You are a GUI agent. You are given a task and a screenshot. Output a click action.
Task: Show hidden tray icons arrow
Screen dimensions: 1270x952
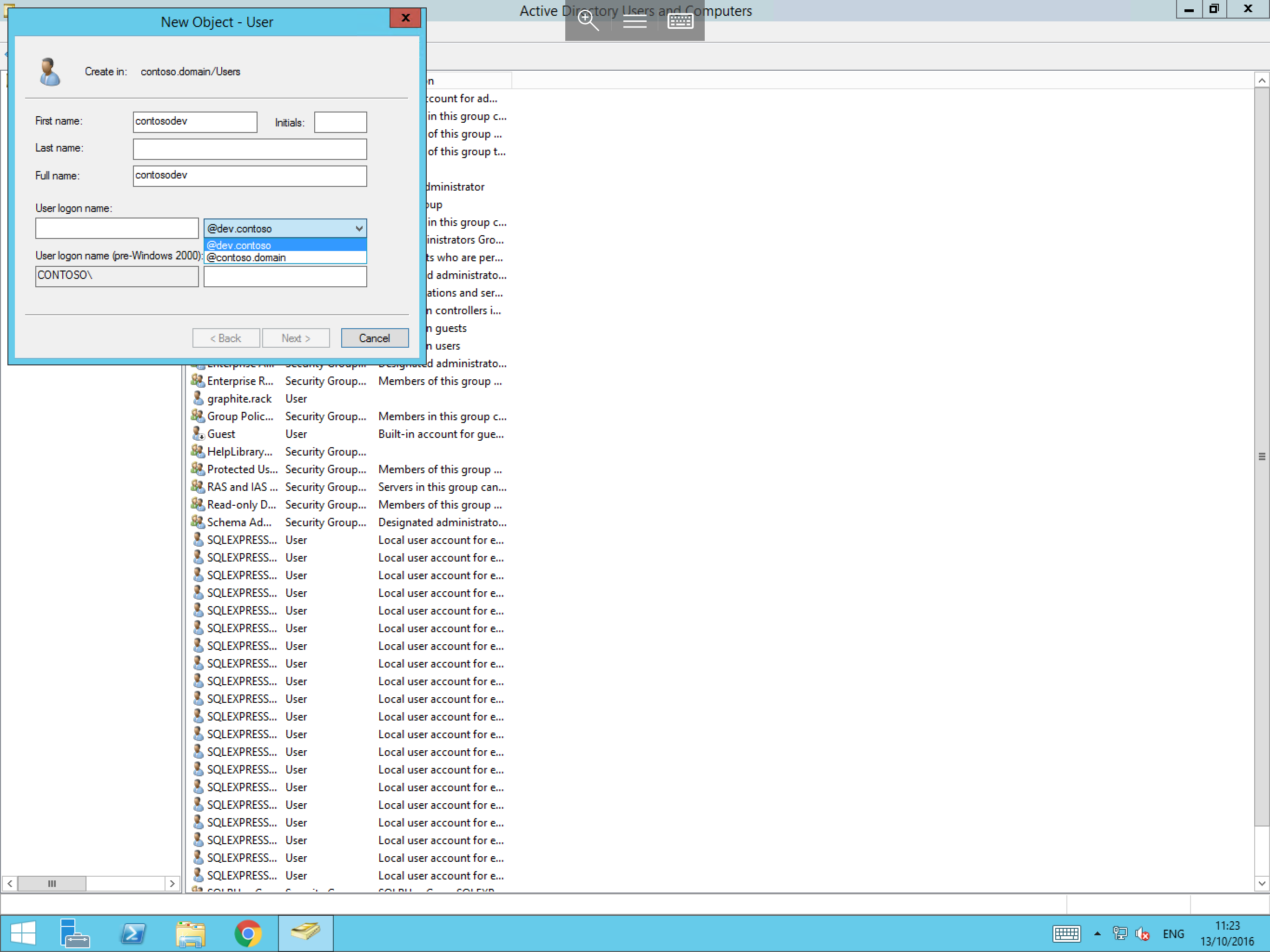click(x=1097, y=933)
